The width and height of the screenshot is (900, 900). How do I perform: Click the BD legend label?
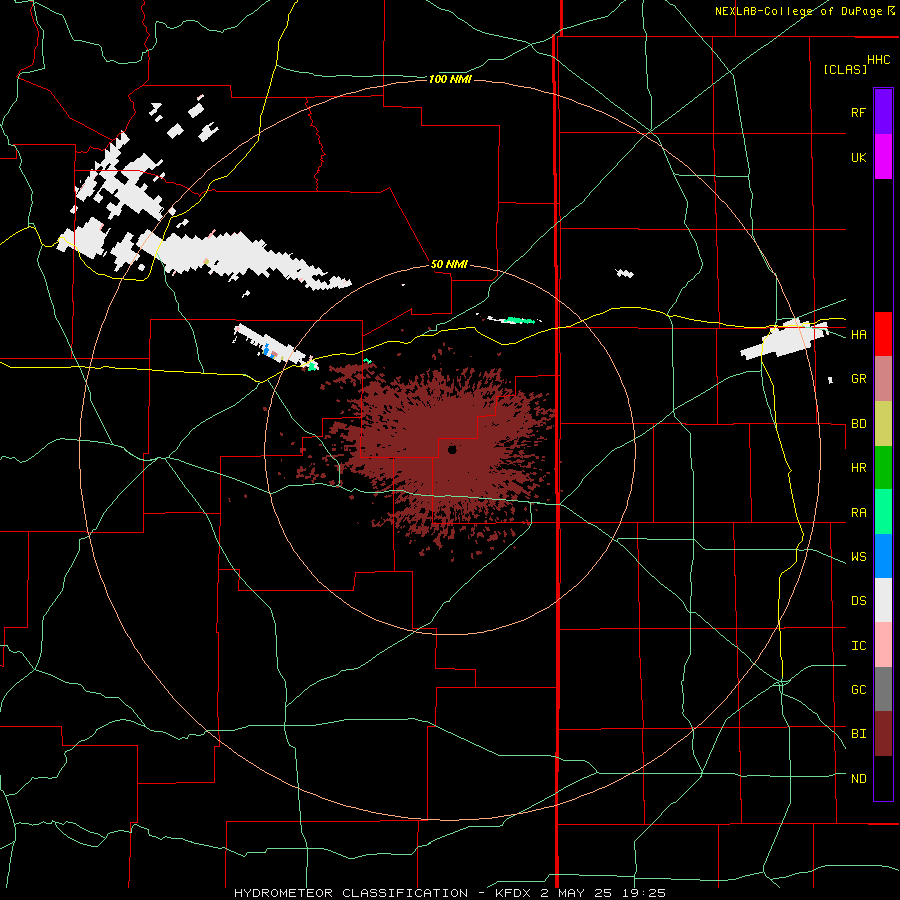click(858, 424)
